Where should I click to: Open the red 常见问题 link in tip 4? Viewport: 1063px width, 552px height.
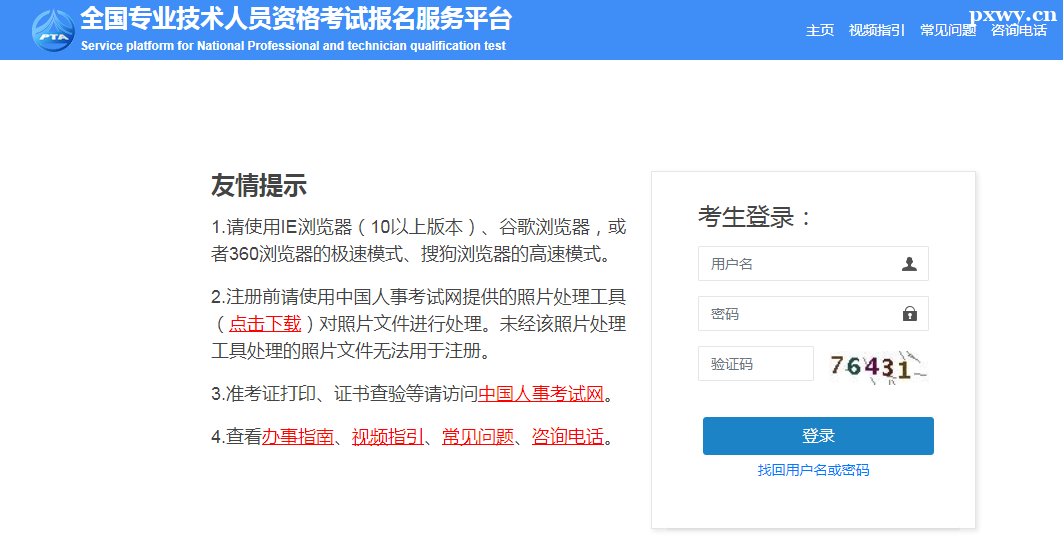(x=477, y=437)
